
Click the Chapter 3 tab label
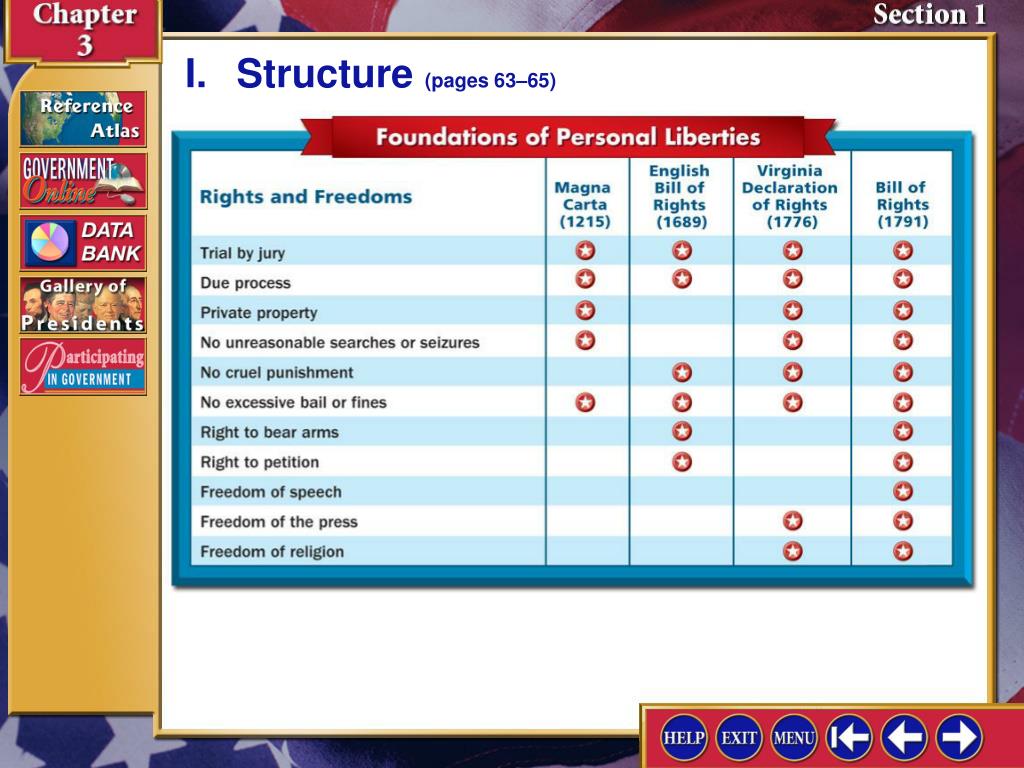tap(84, 29)
